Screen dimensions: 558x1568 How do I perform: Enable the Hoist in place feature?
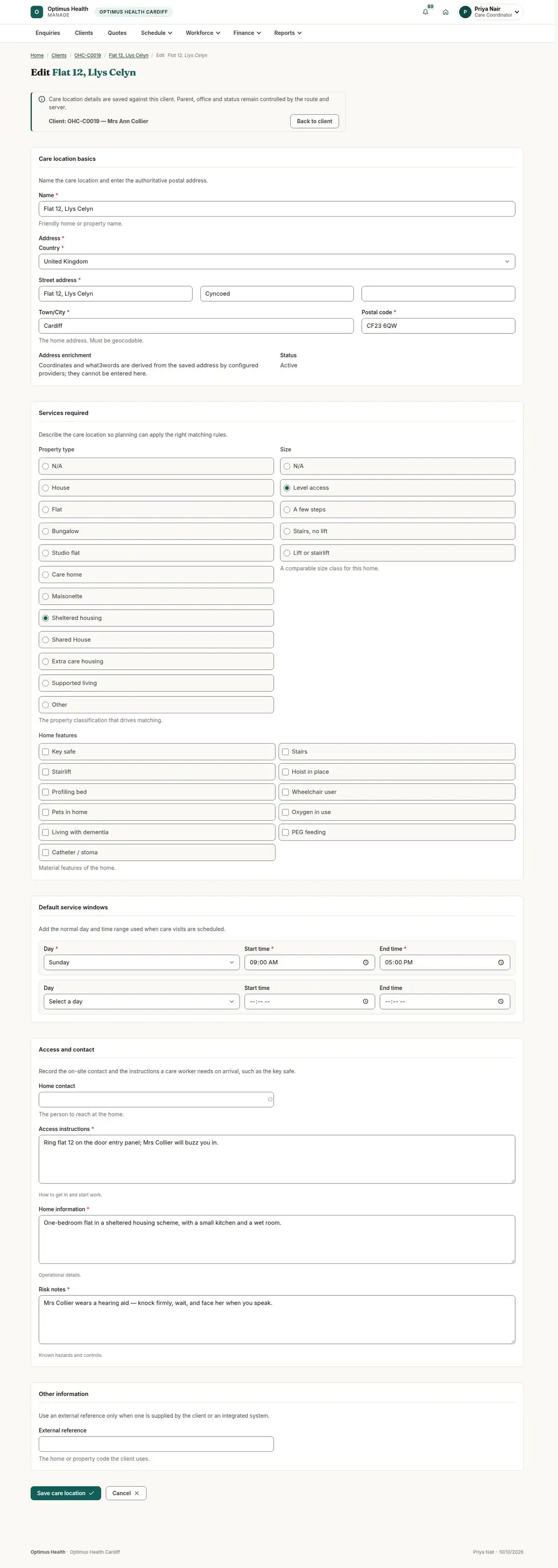[x=286, y=772]
